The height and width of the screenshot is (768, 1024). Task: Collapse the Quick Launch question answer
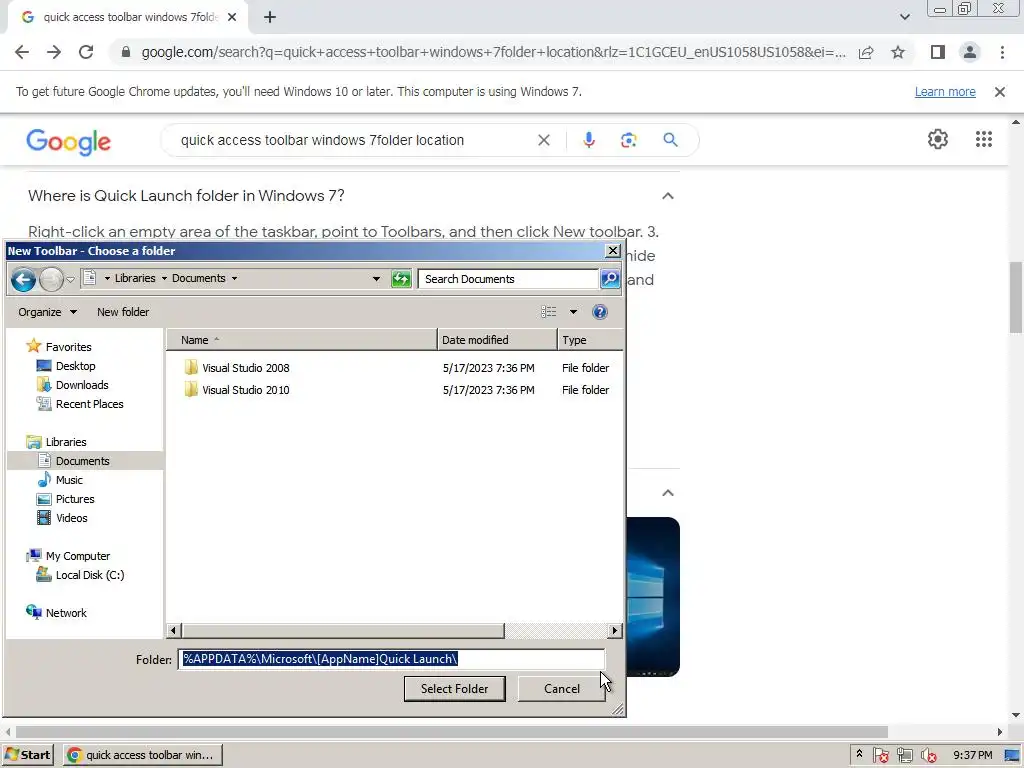coord(667,196)
